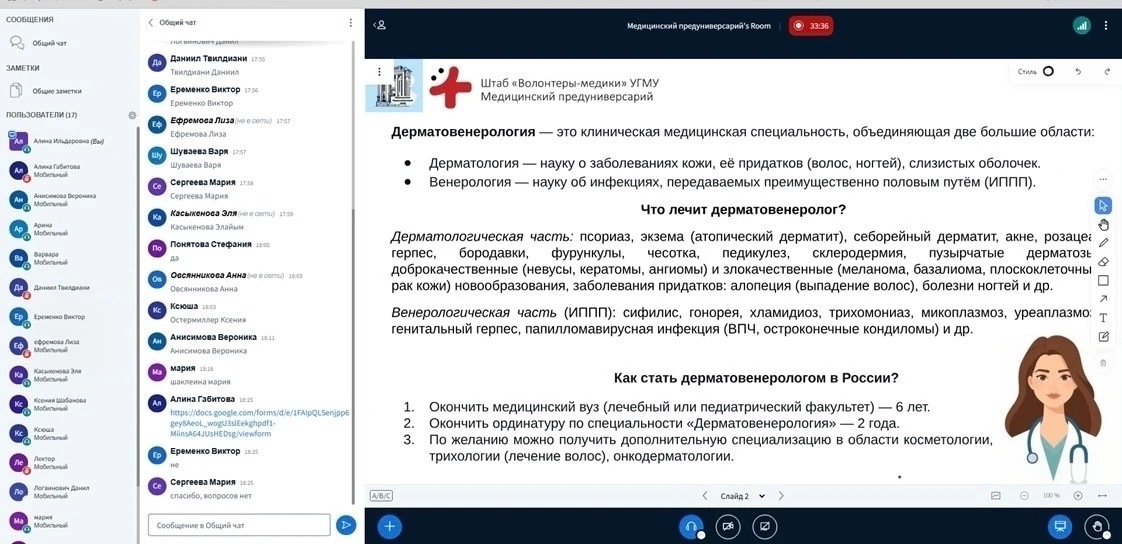
Task: Select user Лектор in users list
Action: [x=70, y=462]
